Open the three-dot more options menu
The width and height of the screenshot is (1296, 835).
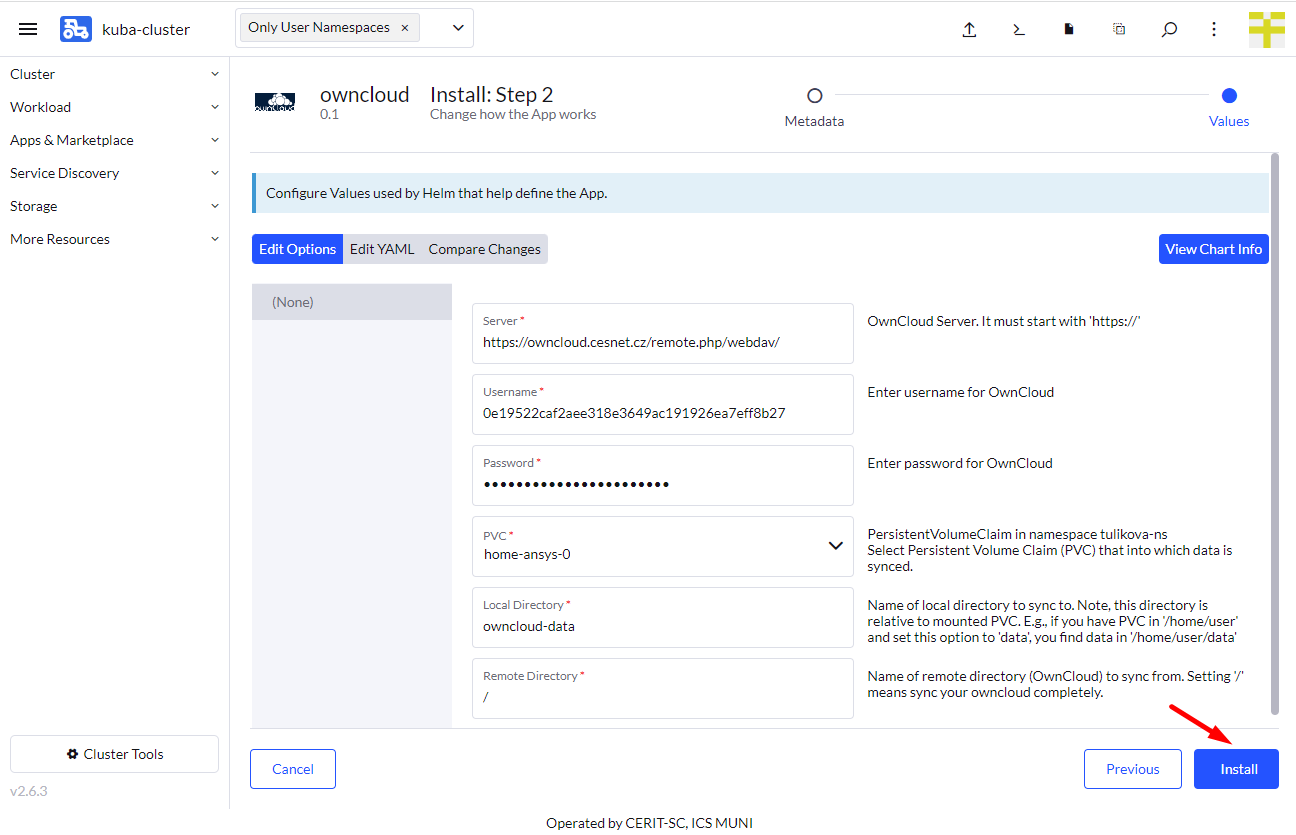click(1214, 29)
